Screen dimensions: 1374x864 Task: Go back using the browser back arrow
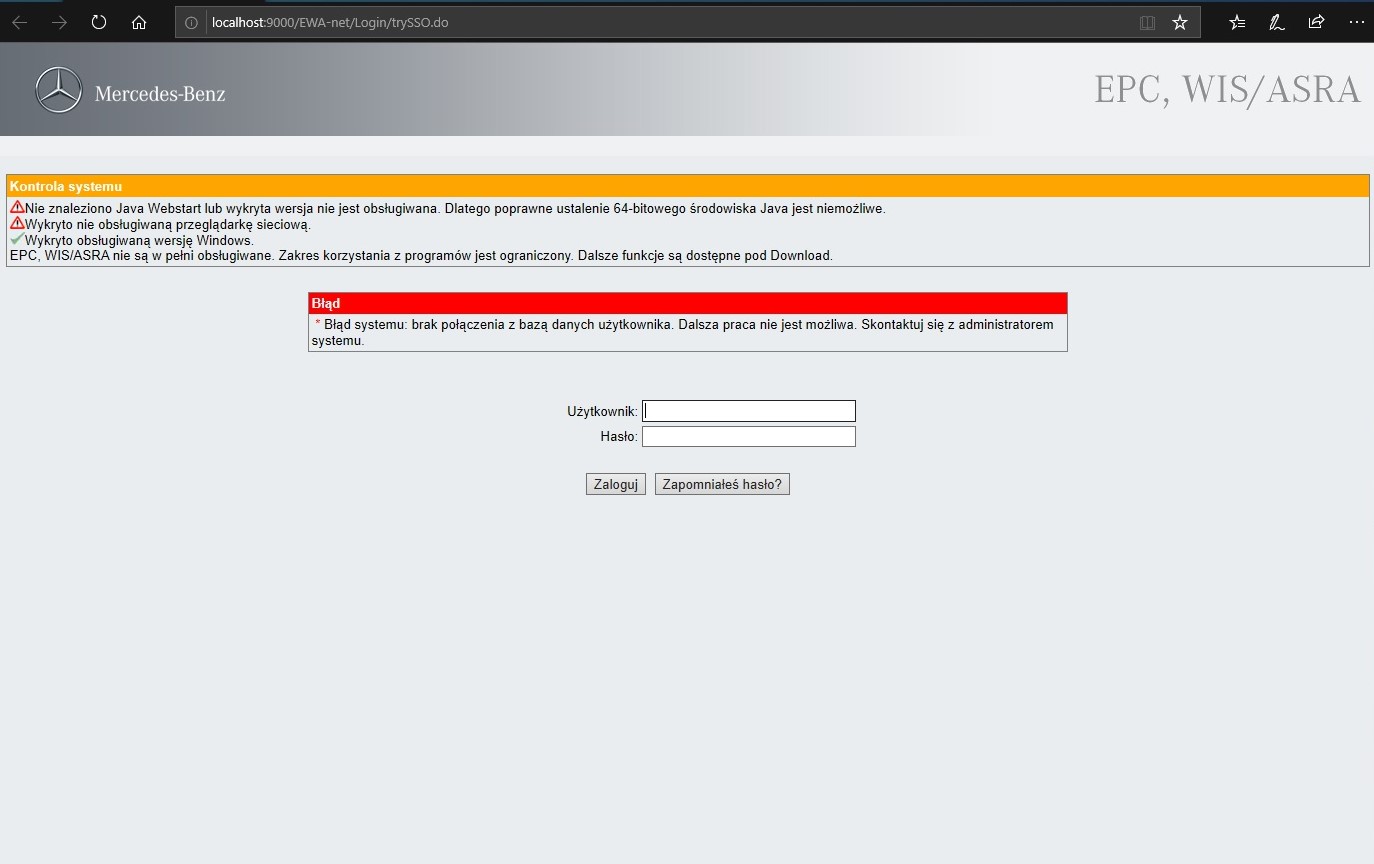[19, 22]
